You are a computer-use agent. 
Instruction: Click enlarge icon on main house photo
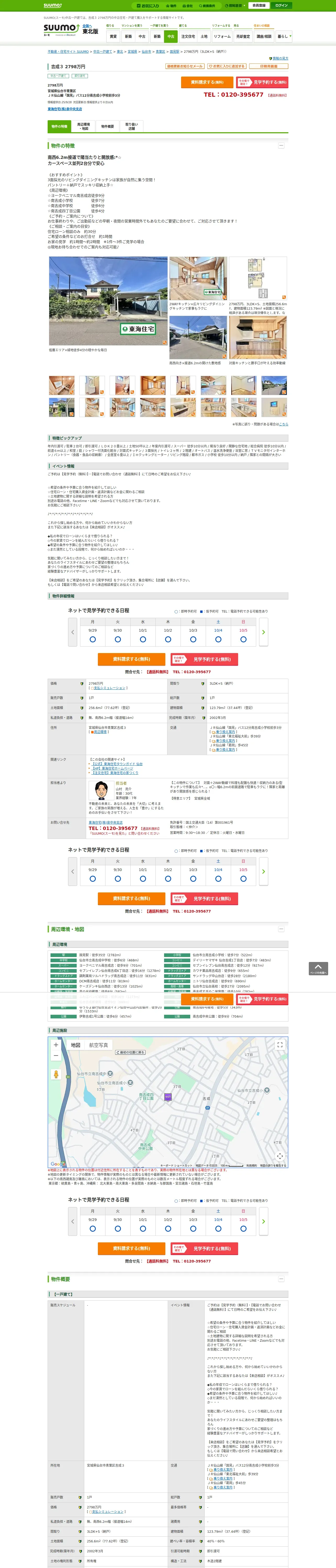164,342
